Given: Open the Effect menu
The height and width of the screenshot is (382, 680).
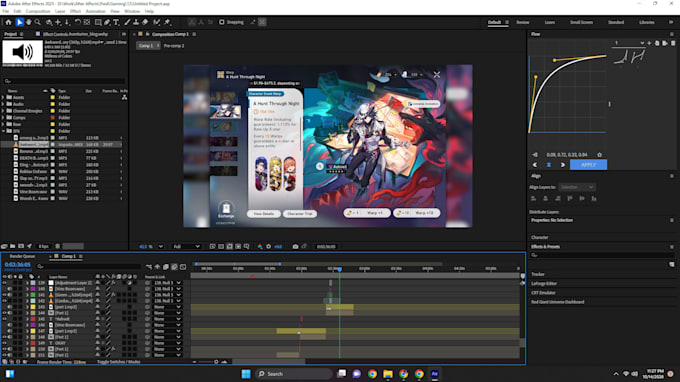Looking at the screenshot, I should pos(75,11).
